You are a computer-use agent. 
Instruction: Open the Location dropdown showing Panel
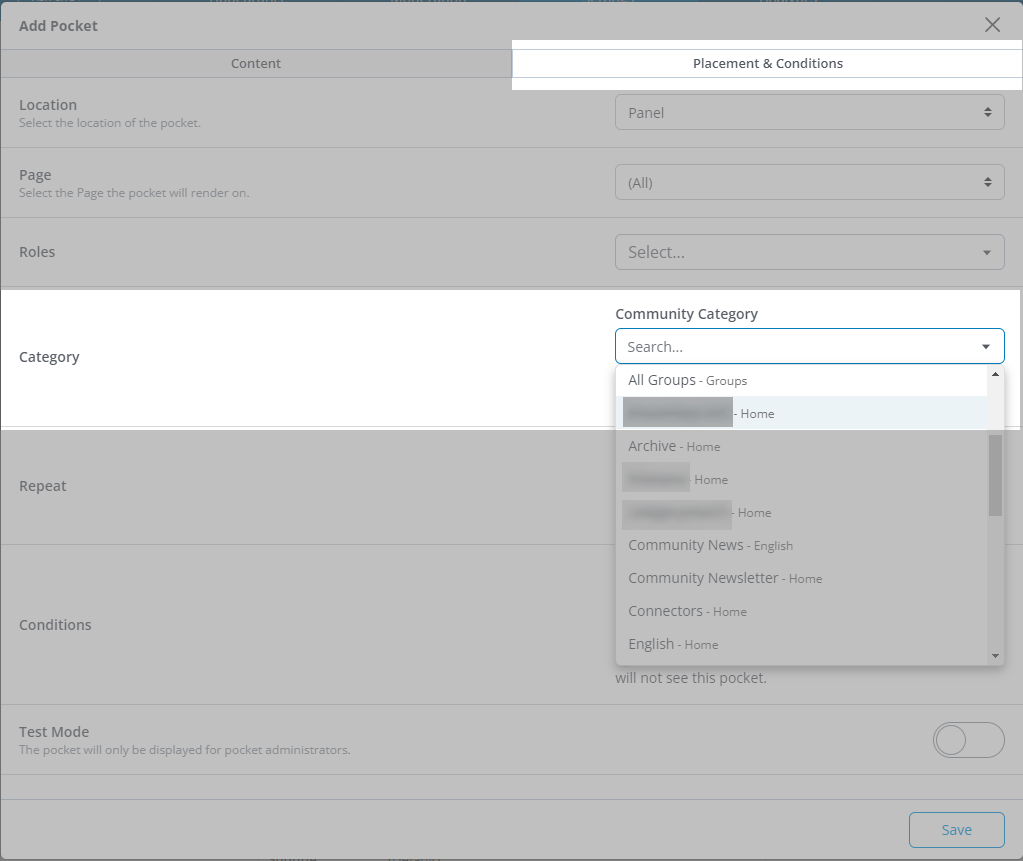pos(809,113)
